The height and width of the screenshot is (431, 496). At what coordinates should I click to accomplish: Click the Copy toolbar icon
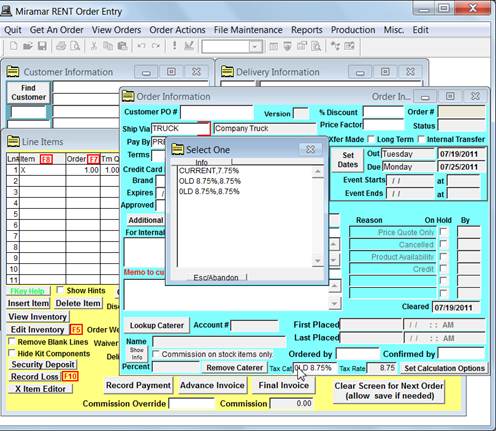(x=108, y=46)
